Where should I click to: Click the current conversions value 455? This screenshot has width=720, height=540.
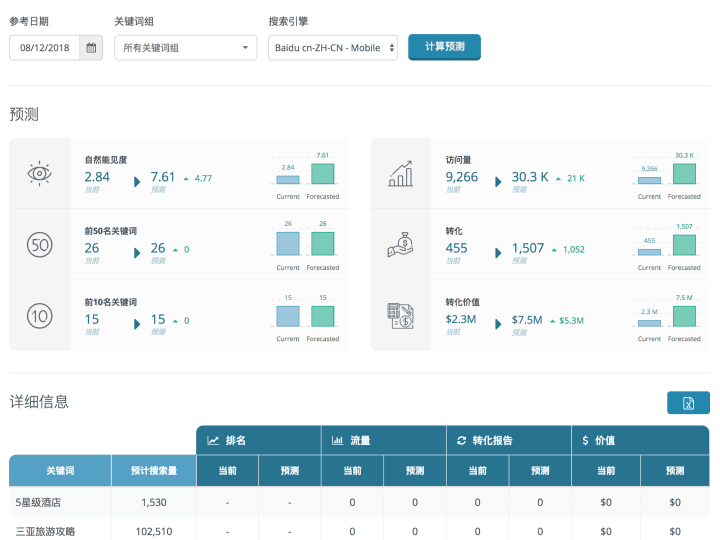point(456,248)
